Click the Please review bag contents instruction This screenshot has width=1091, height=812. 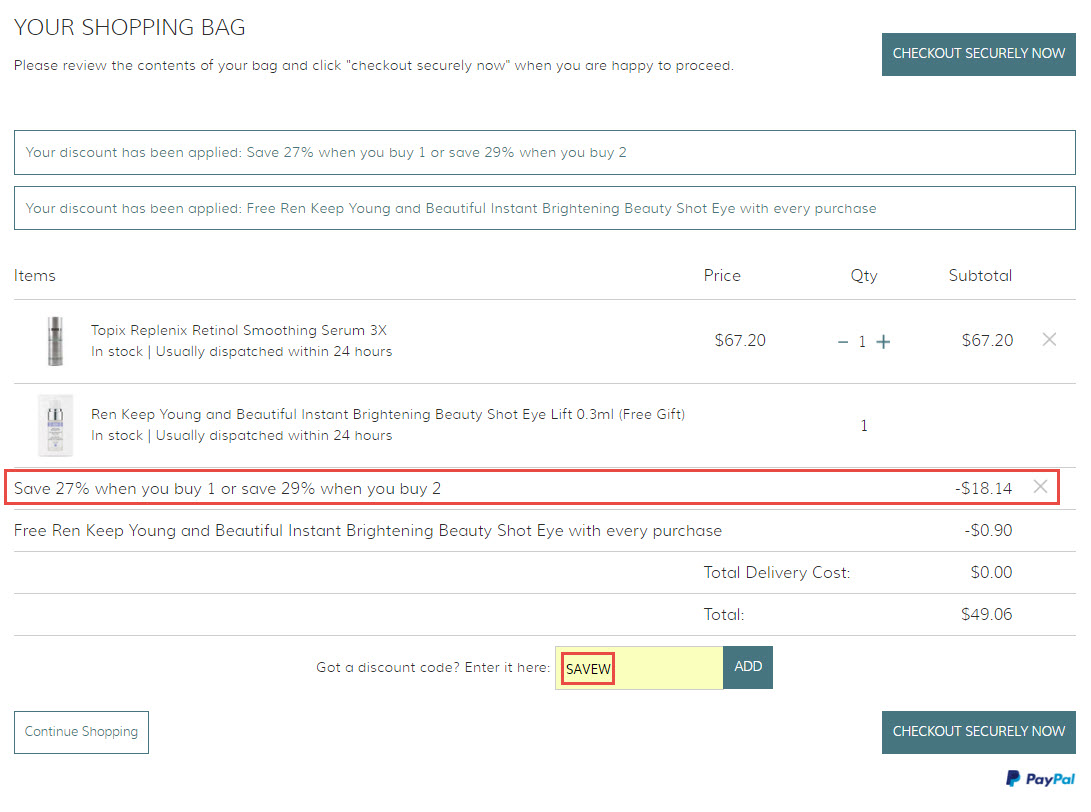click(x=374, y=65)
